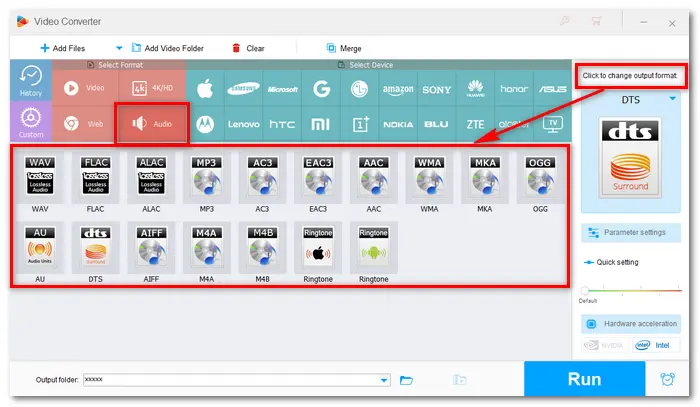
Task: Clear the file list
Action: [249, 48]
